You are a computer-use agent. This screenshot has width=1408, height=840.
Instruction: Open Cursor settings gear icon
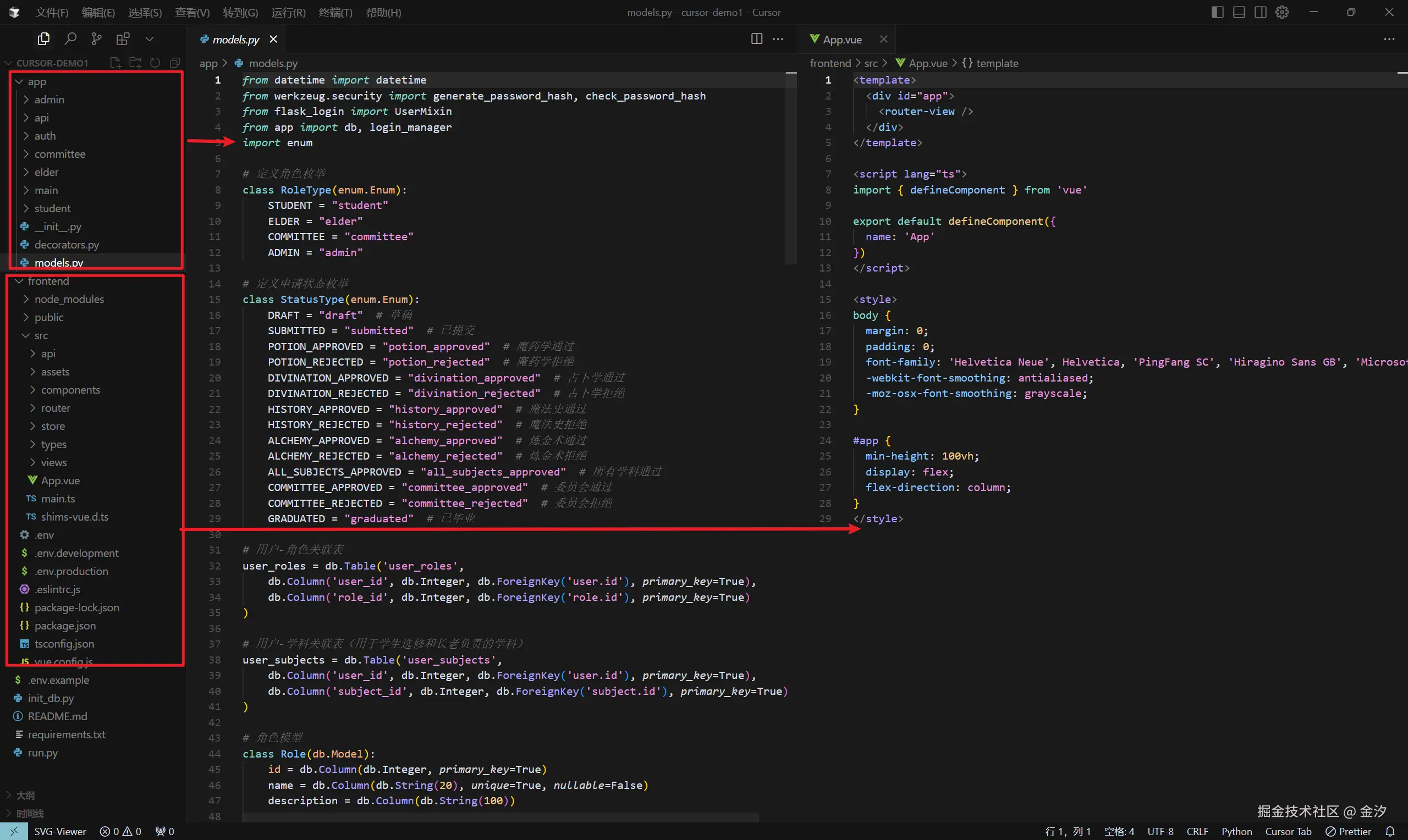click(1281, 12)
